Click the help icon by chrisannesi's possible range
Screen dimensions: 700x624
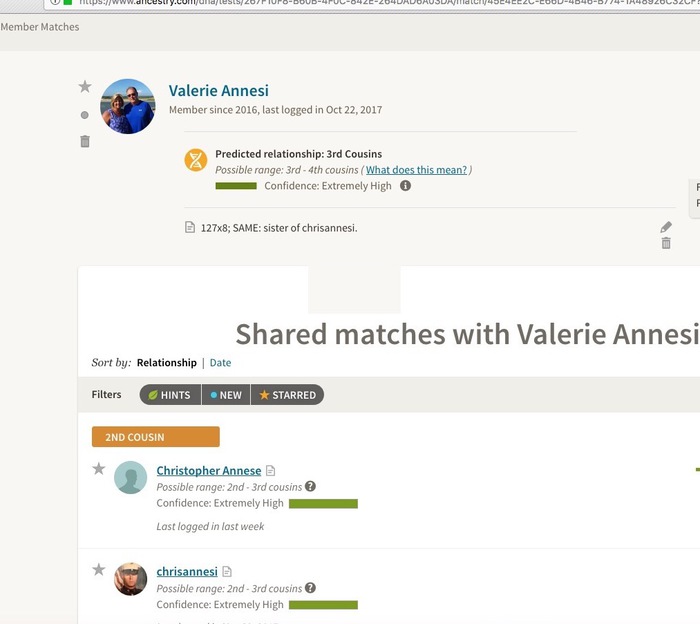(x=310, y=588)
